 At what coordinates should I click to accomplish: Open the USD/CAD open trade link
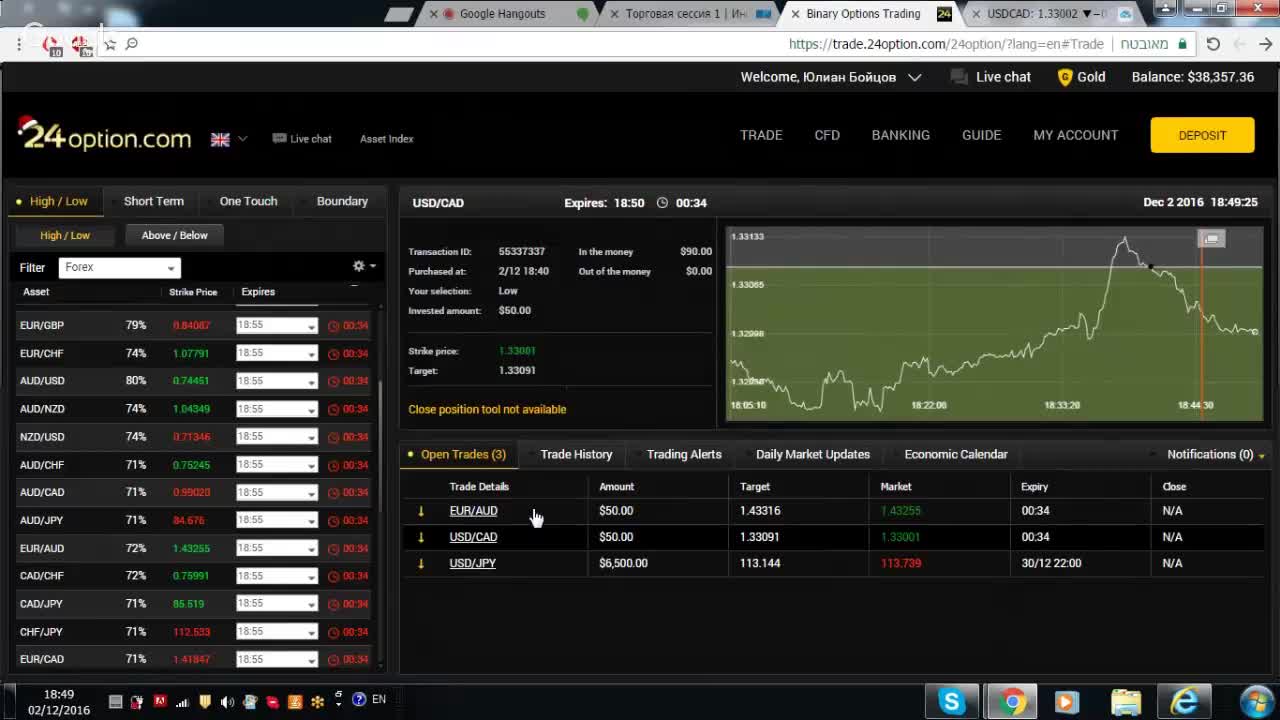[x=473, y=537]
